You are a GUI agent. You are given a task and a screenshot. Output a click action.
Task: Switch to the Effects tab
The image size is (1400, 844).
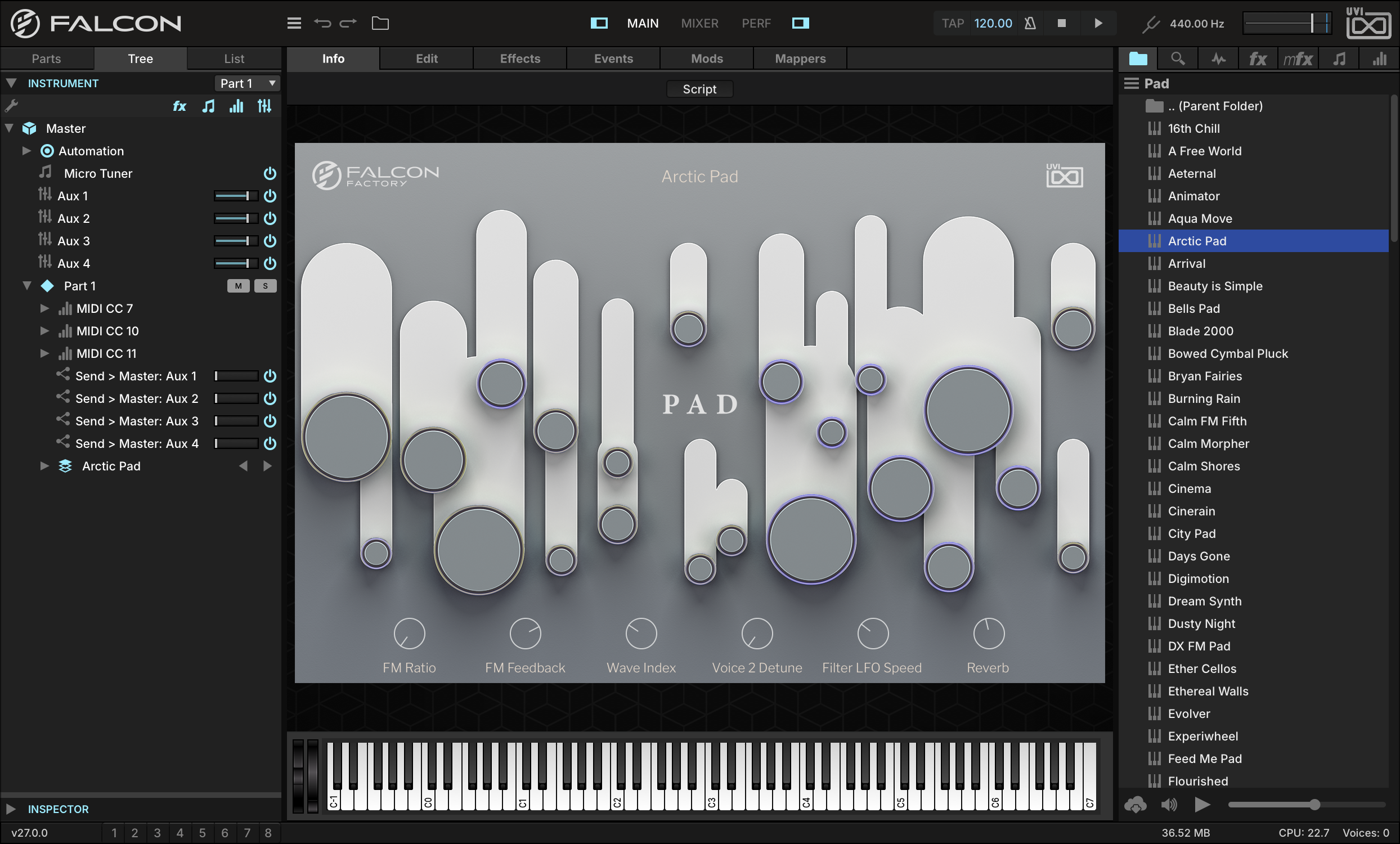(x=520, y=59)
